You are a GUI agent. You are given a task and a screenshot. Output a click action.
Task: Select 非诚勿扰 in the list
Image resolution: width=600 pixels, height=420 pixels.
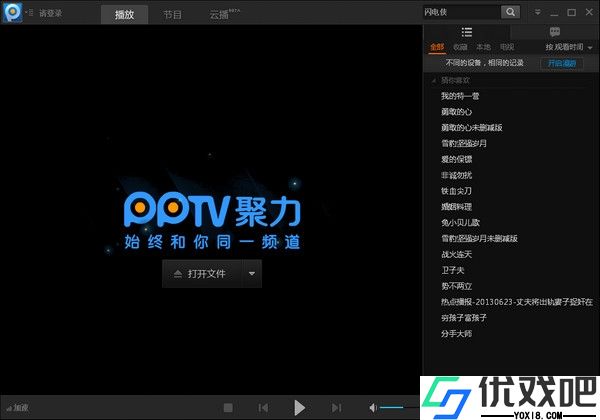click(x=457, y=175)
